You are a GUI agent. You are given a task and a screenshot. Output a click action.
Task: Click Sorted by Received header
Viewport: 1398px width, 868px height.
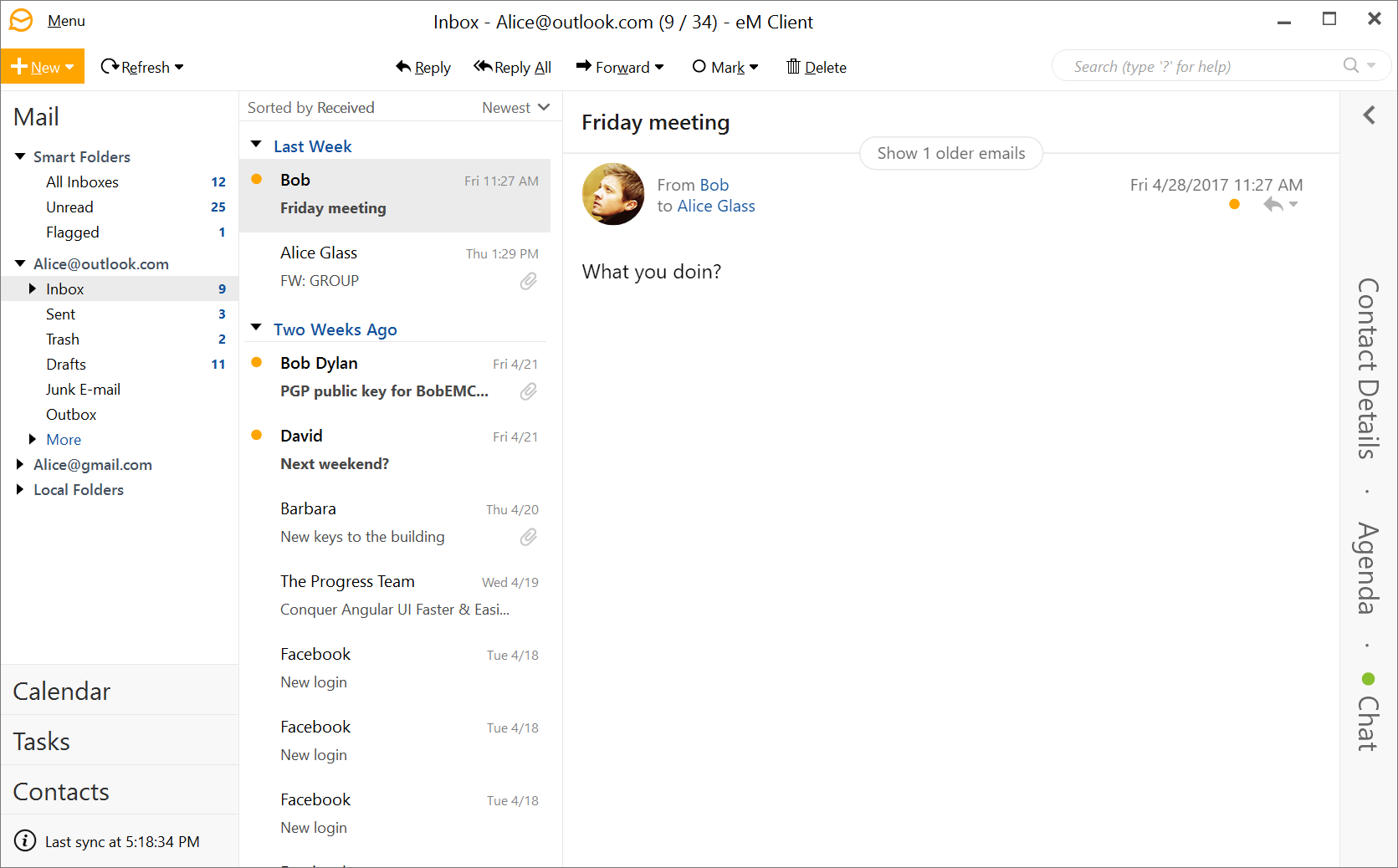pos(311,108)
